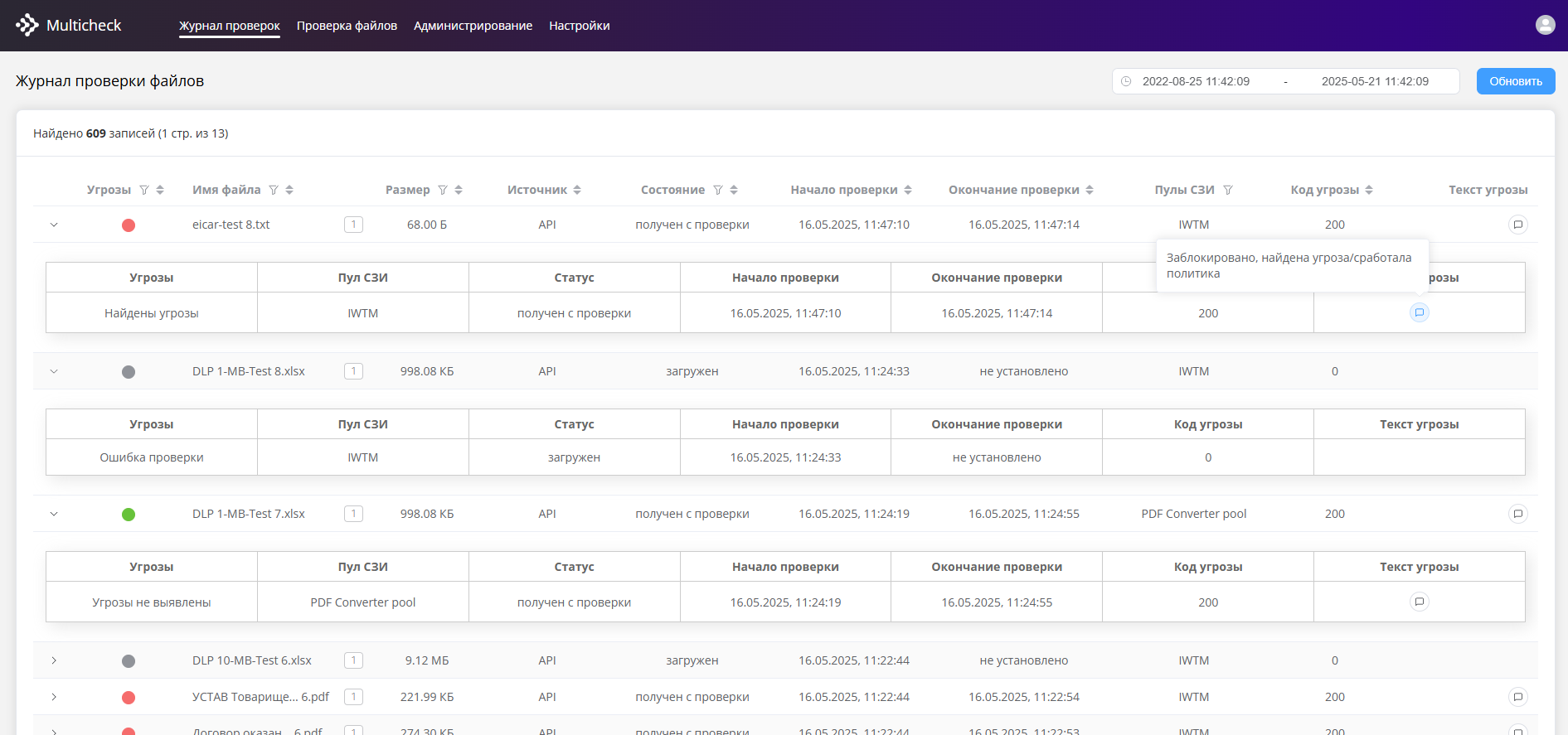Collapse the DLP 1-MB-Test 8.xlsx row details

54,371
